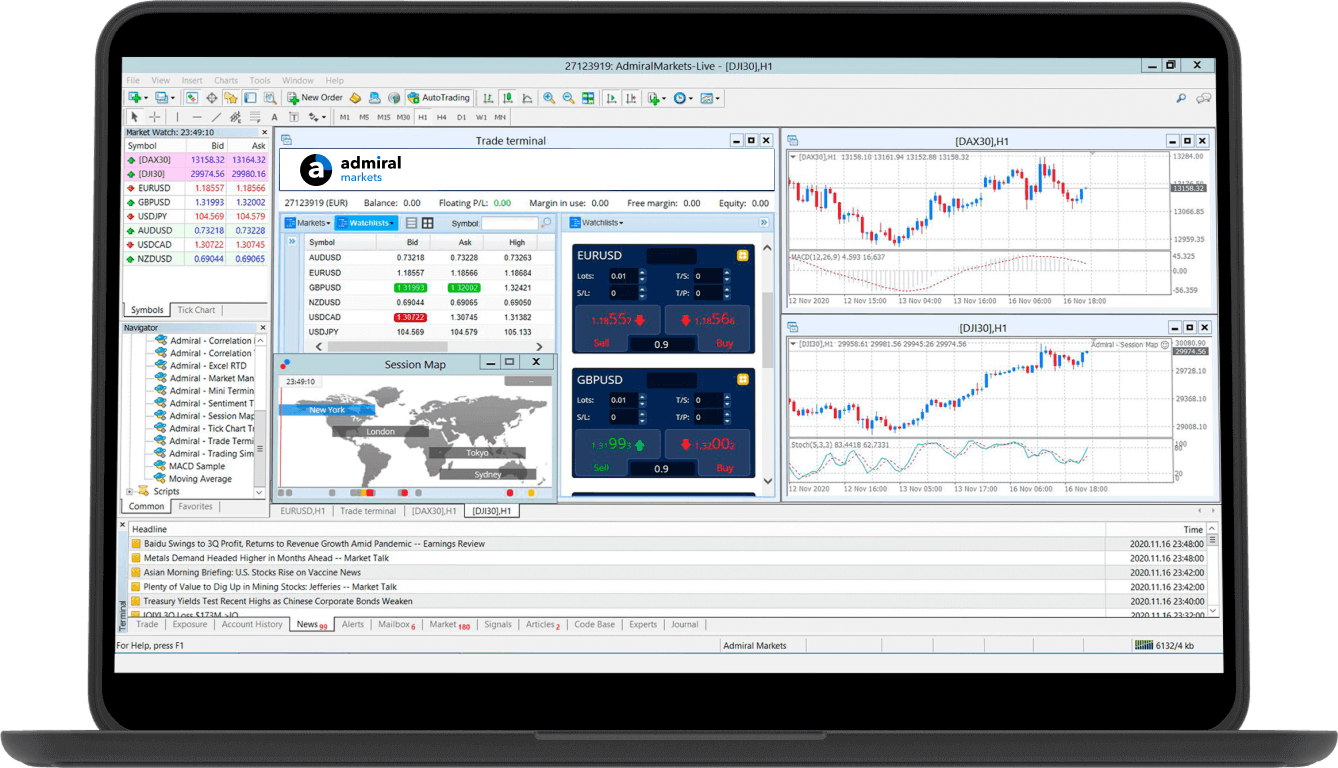Click the chat bubbles icon
1338x768 pixels.
[x=1203, y=98]
